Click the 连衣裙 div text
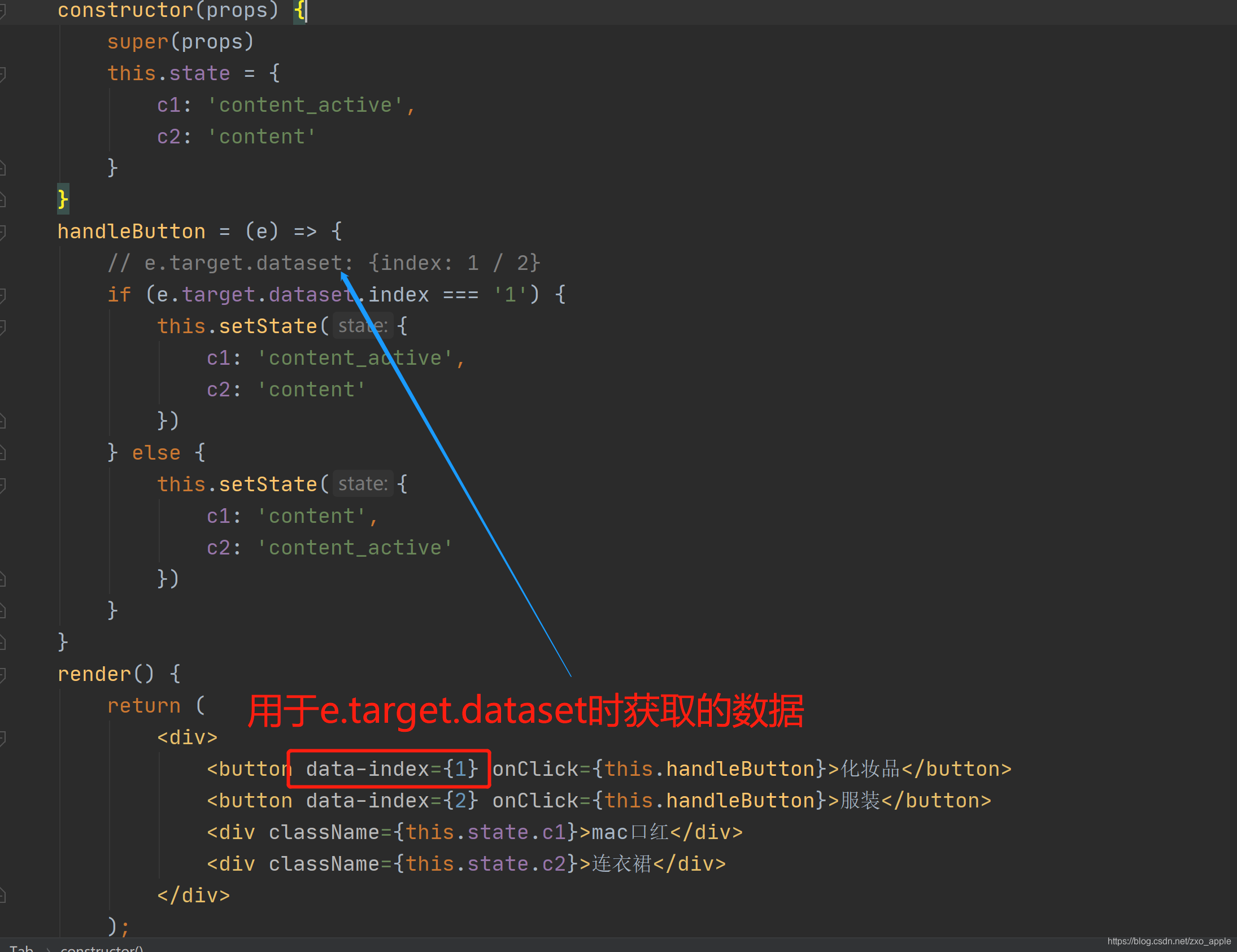The width and height of the screenshot is (1237, 952). (622, 864)
